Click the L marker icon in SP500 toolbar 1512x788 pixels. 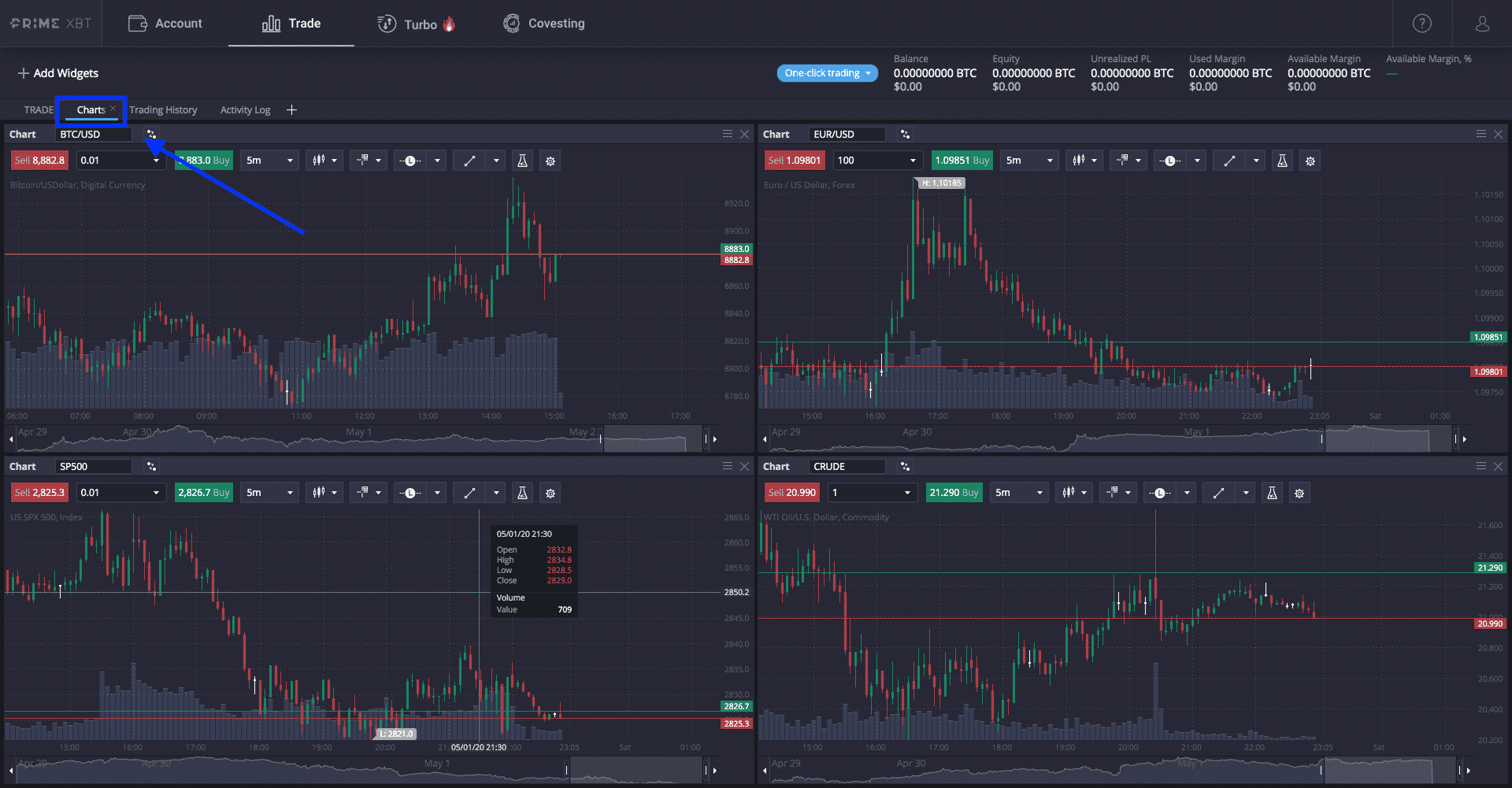(x=410, y=493)
